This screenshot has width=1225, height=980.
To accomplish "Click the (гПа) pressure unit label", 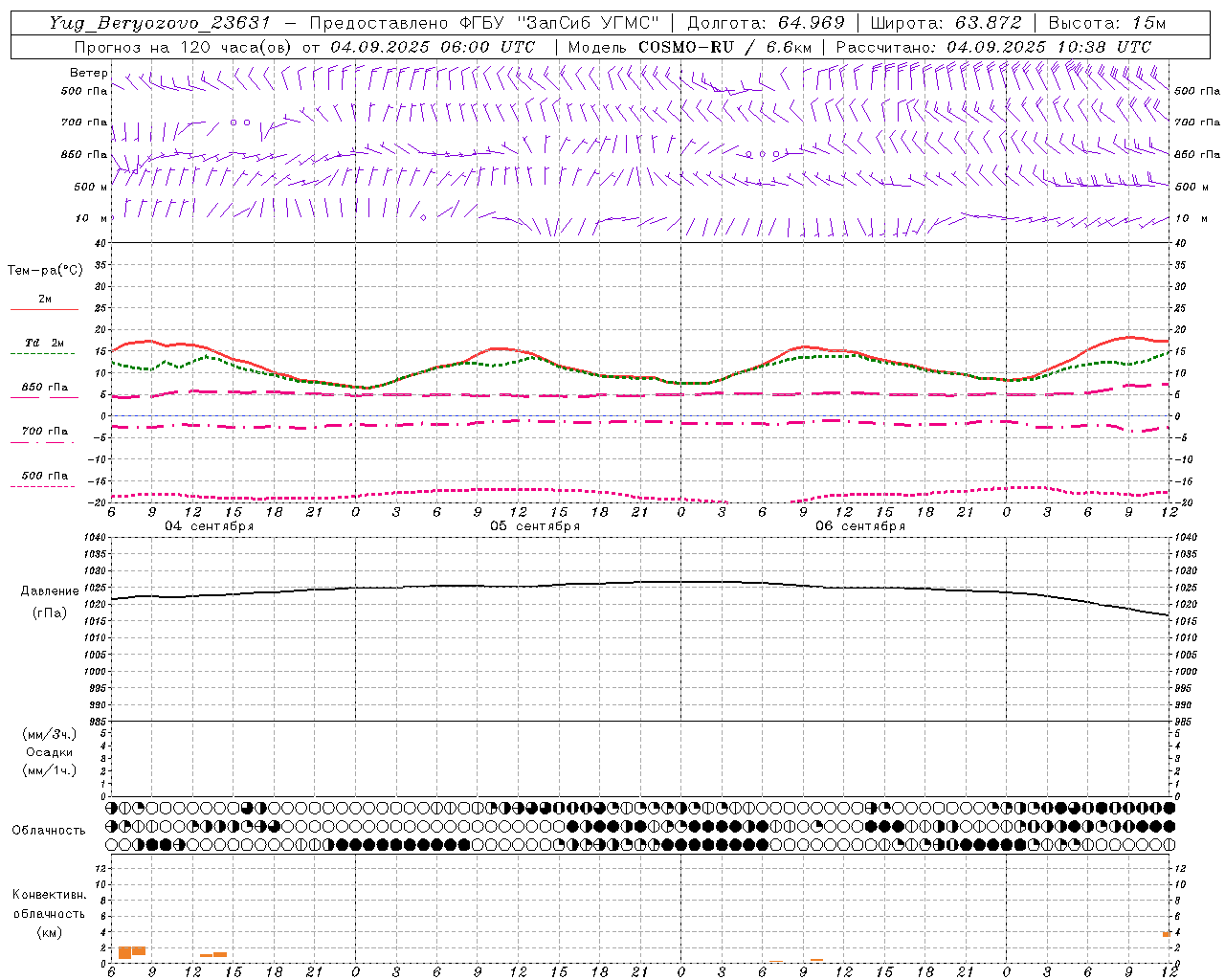I will point(50,612).
